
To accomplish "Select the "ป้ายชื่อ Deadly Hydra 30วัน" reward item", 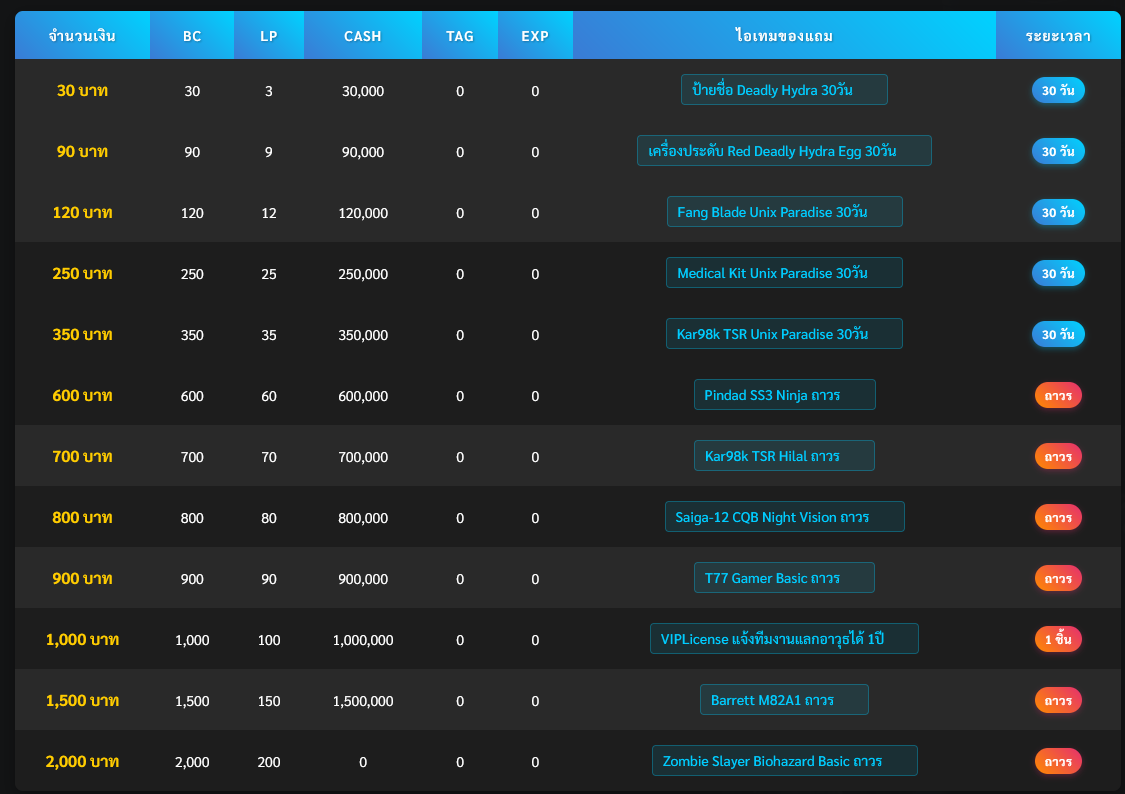I will click(784, 89).
